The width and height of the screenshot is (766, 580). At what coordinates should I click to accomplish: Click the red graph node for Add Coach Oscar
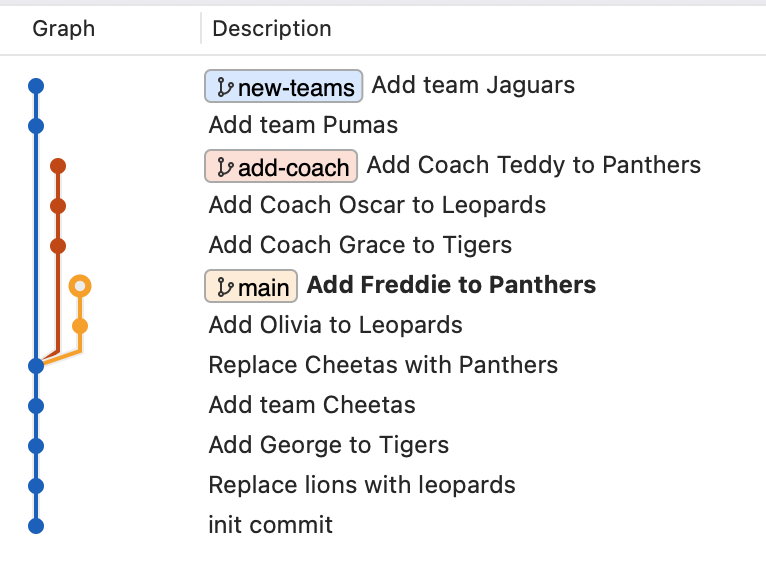(x=58, y=206)
